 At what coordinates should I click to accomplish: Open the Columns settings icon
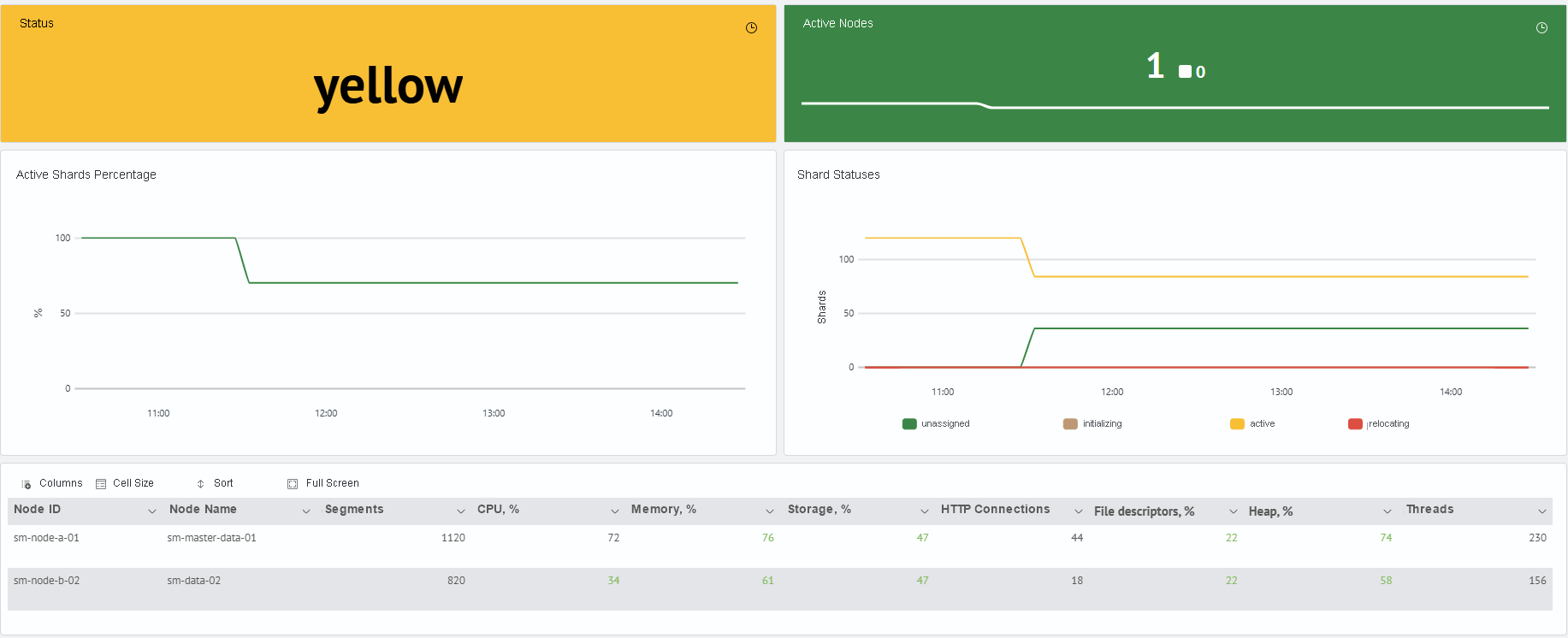(27, 484)
